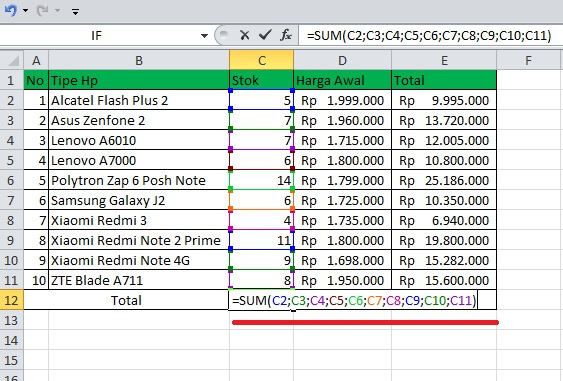Select price 'Rp 1.960.000'
This screenshot has width=563, height=381.
(342, 120)
